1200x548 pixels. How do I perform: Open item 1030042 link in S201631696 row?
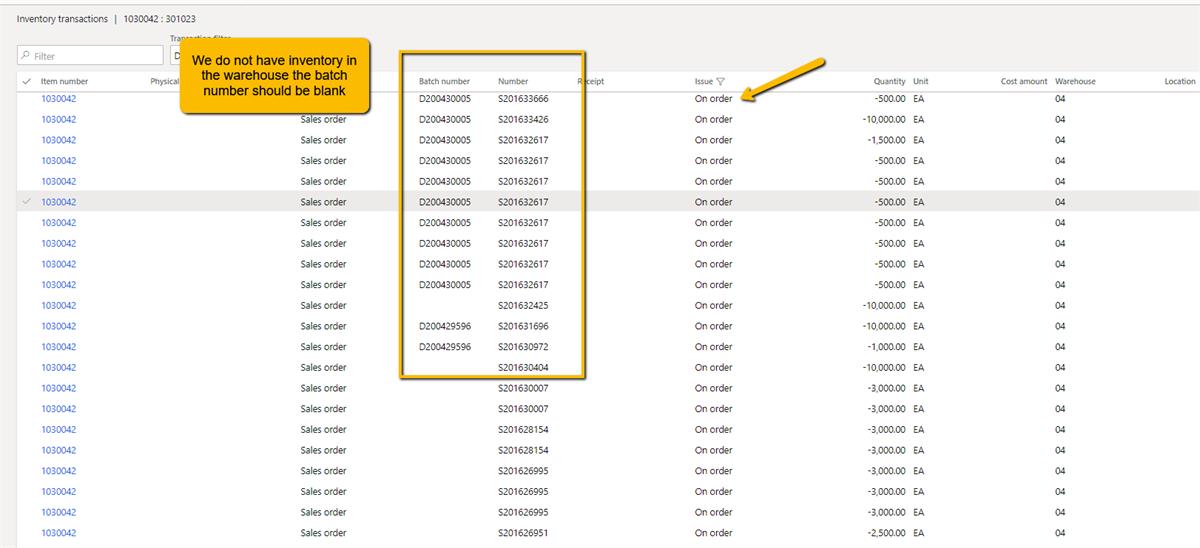click(58, 326)
